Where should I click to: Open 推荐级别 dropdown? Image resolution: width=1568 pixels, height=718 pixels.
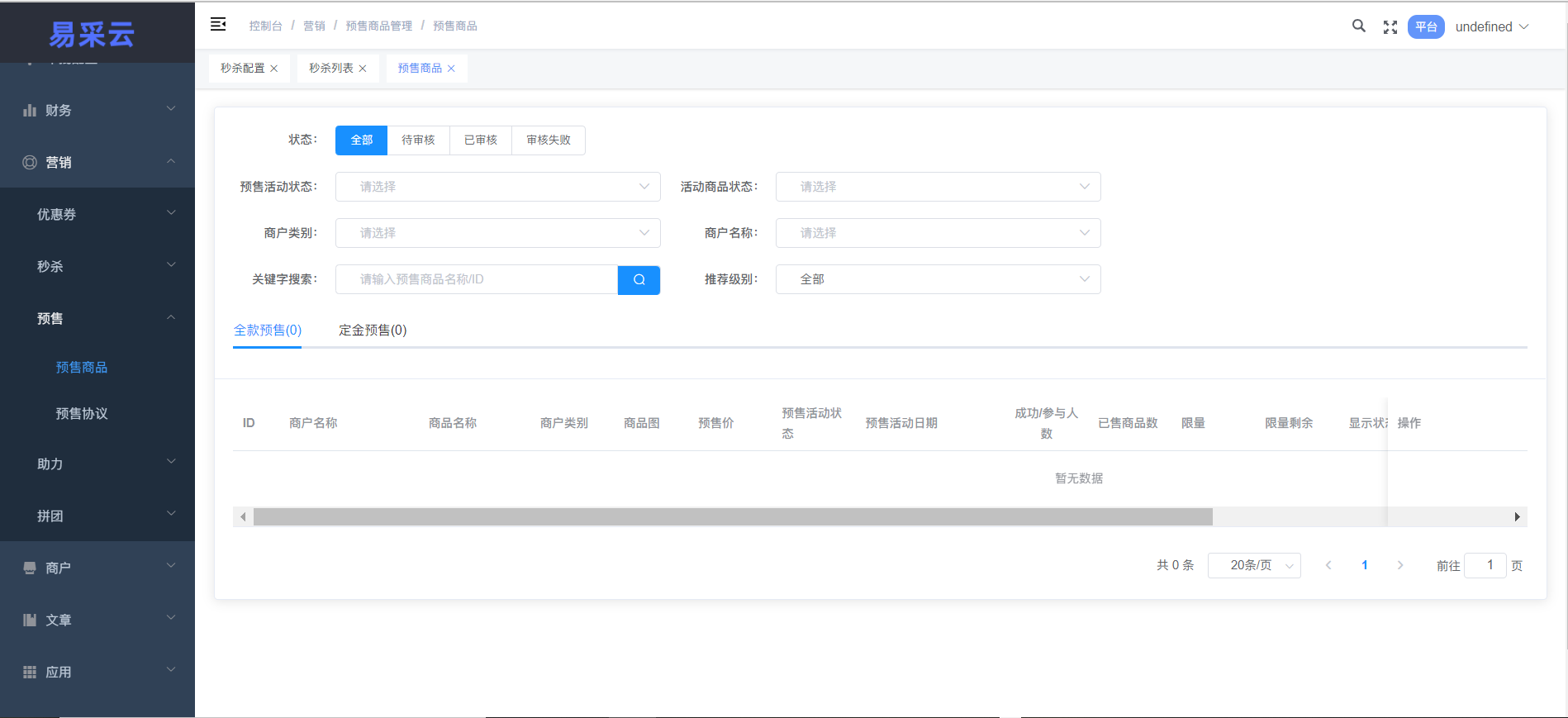click(x=938, y=279)
